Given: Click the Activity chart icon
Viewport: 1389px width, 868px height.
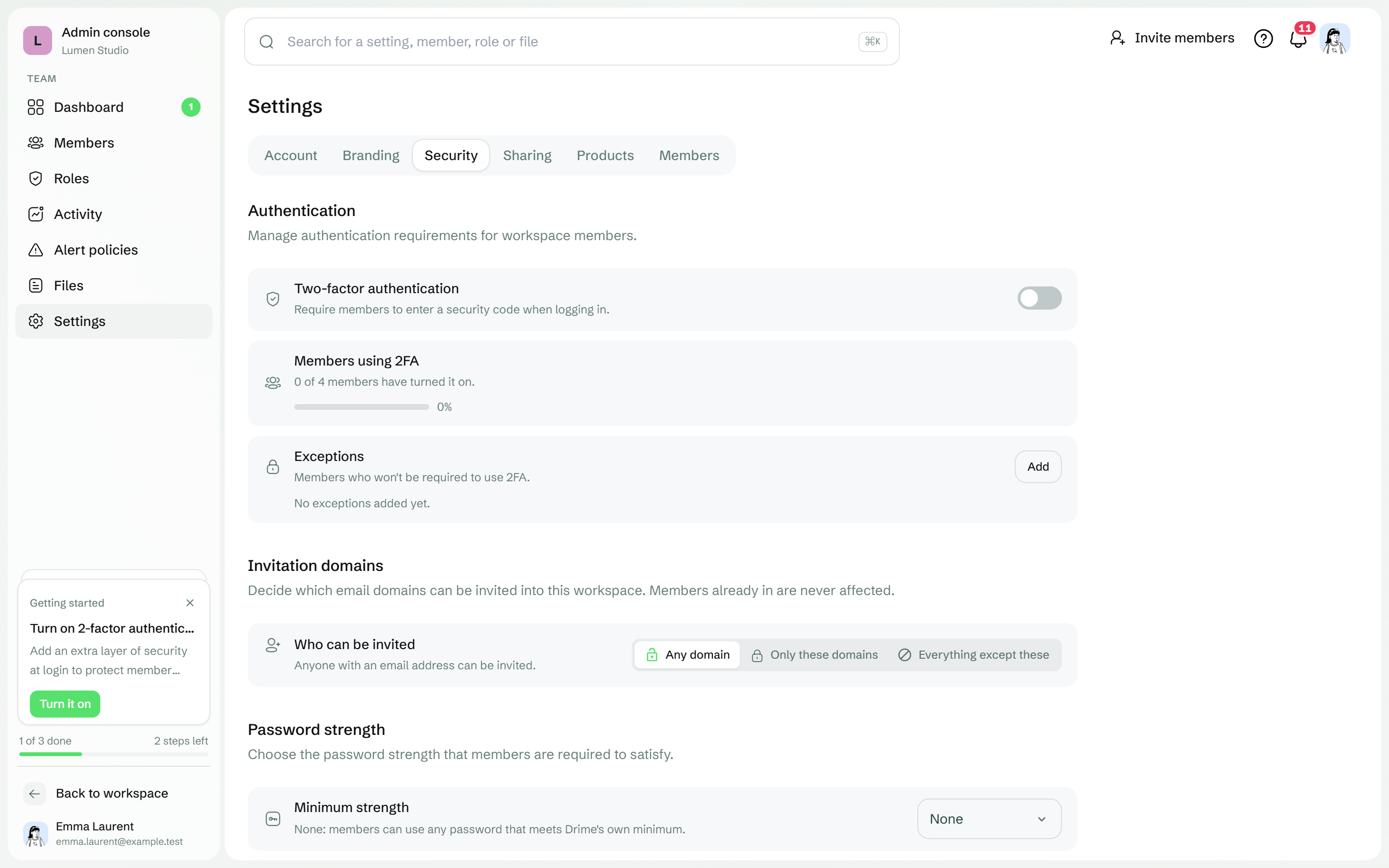Looking at the screenshot, I should pyautogui.click(x=36, y=214).
